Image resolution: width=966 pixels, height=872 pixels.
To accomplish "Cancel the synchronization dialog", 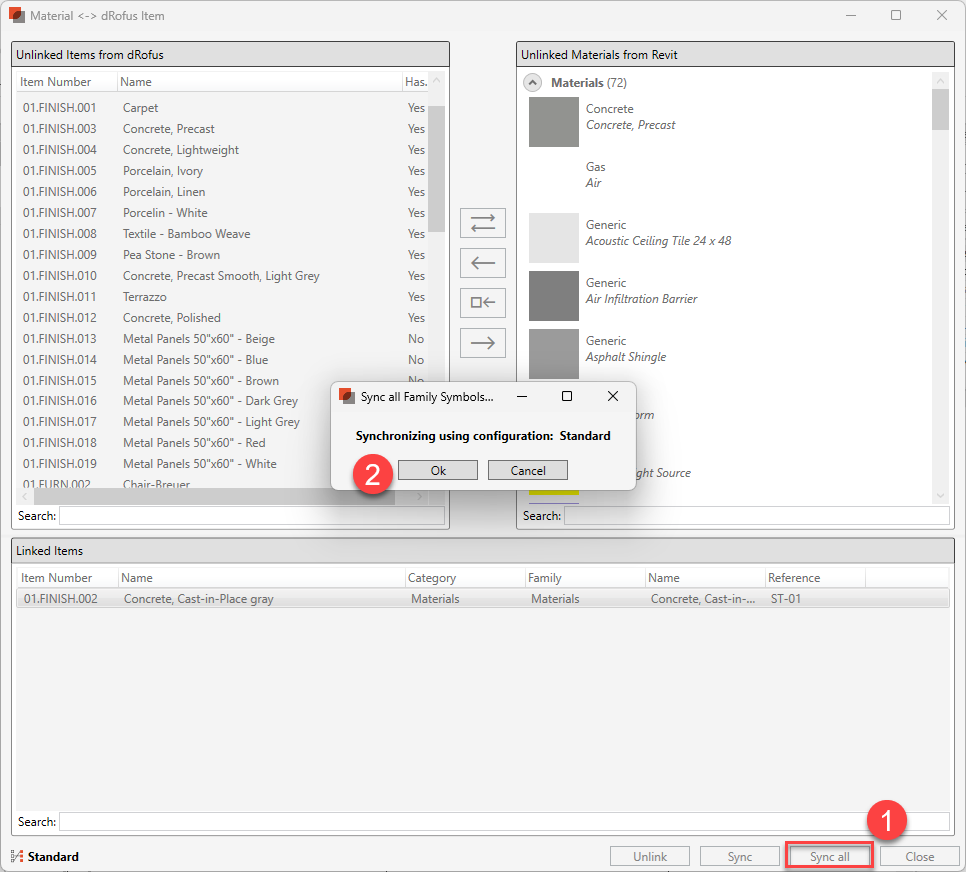I will pos(527,470).
